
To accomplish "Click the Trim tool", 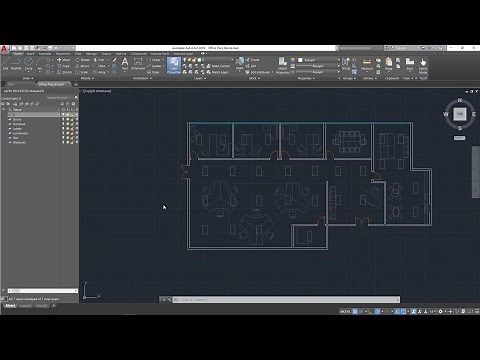I will [x=99, y=60].
